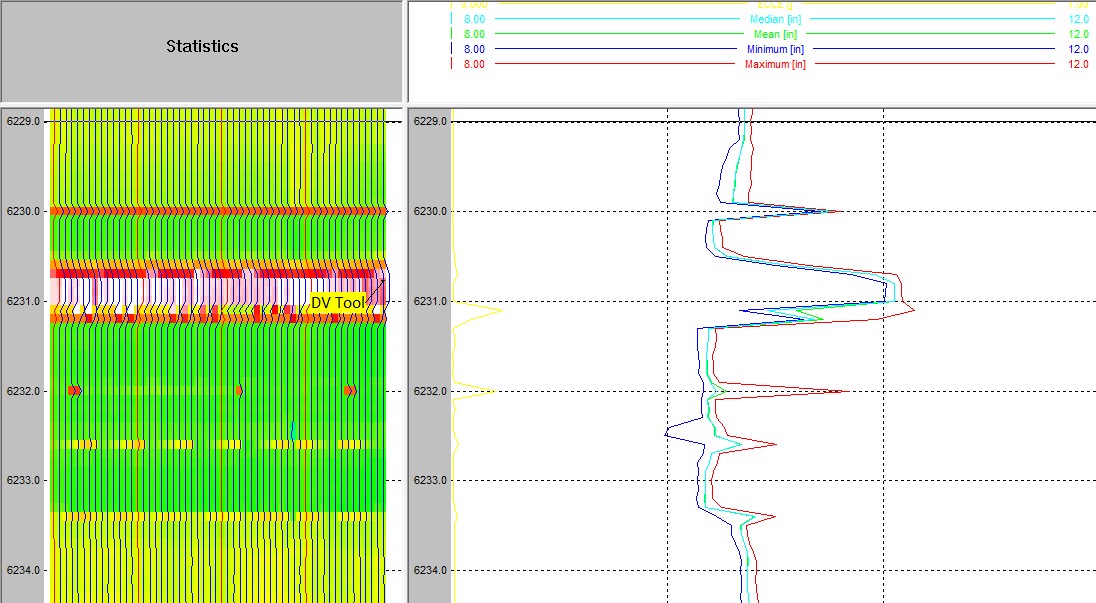The image size is (1096, 603).
Task: Click the red band at depth 6230.0
Action: 218,211
